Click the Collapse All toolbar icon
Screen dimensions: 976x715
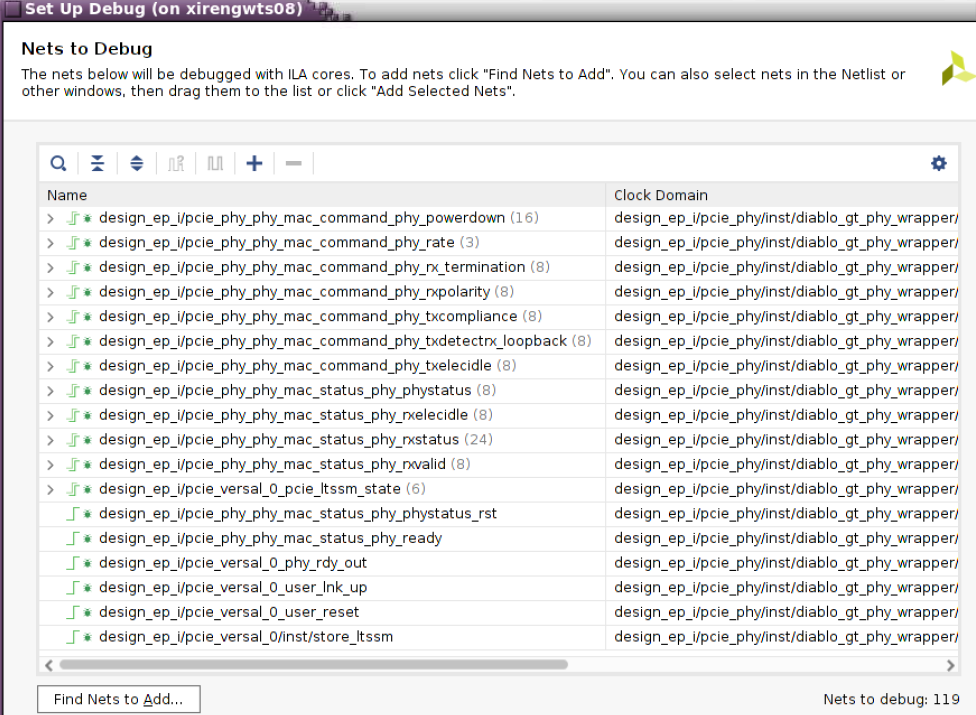click(x=98, y=164)
